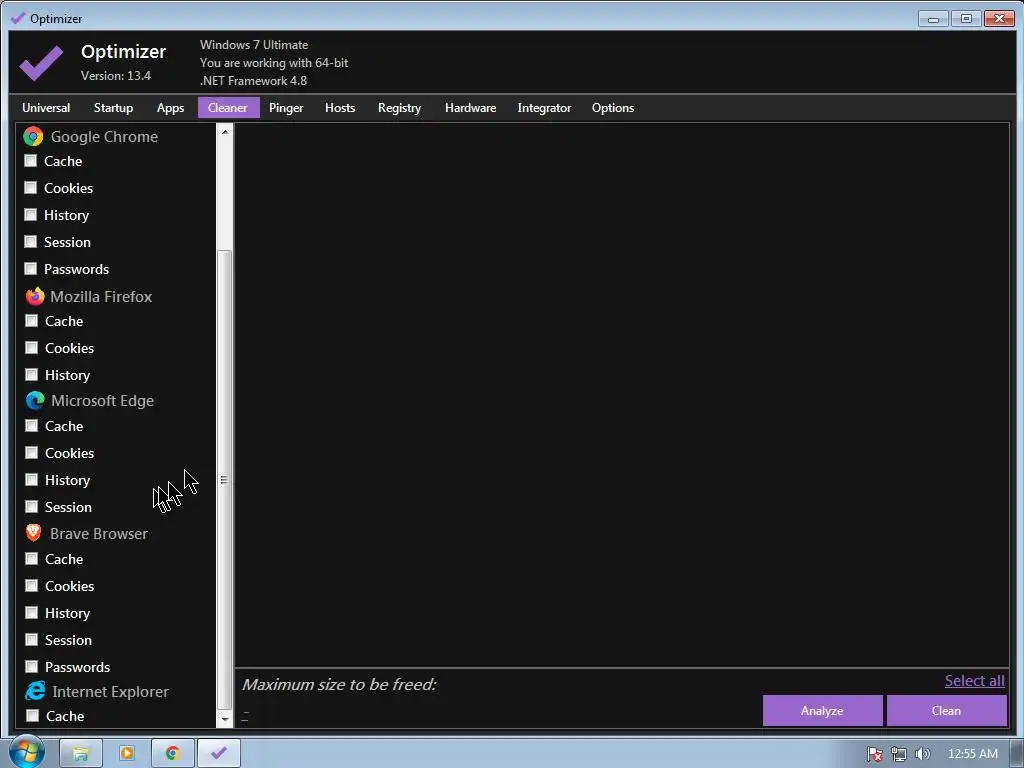The height and width of the screenshot is (768, 1024).
Task: Click the Select all link
Action: pyautogui.click(x=974, y=680)
